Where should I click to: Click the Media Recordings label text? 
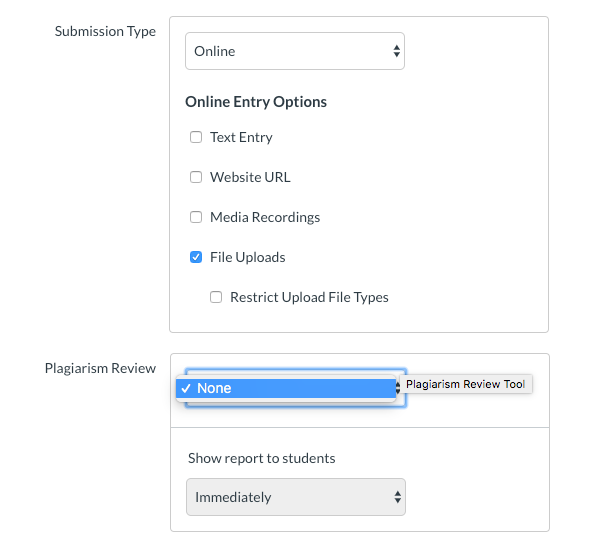click(x=265, y=217)
